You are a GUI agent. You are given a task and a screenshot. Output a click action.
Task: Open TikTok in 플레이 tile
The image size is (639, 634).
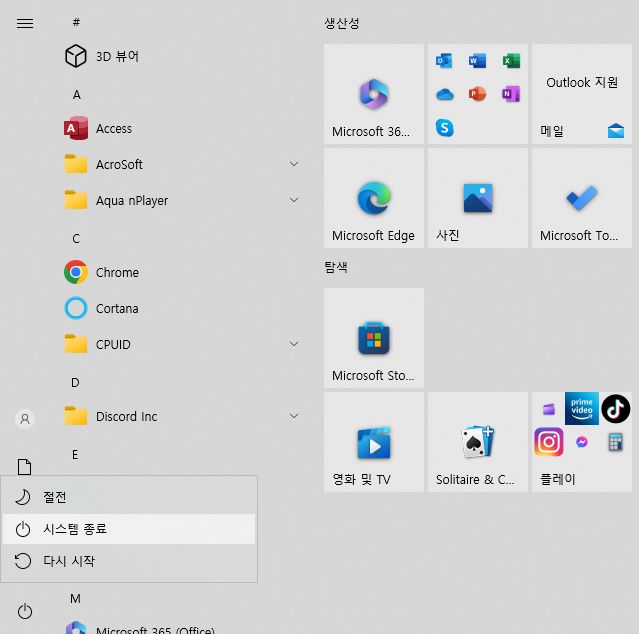coord(615,409)
